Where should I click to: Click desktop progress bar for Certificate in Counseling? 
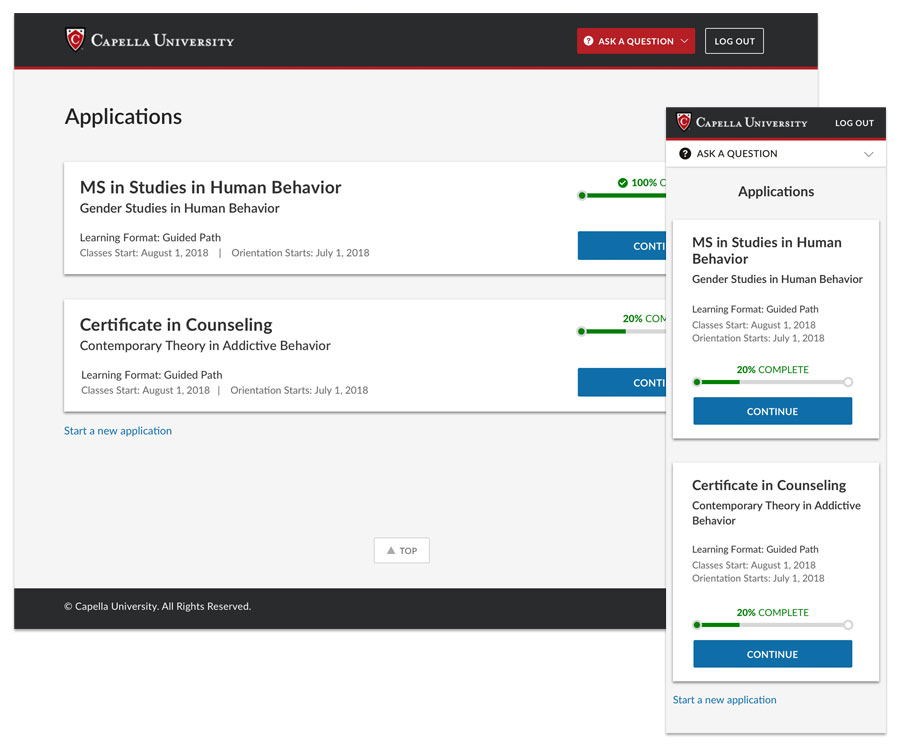[622, 331]
